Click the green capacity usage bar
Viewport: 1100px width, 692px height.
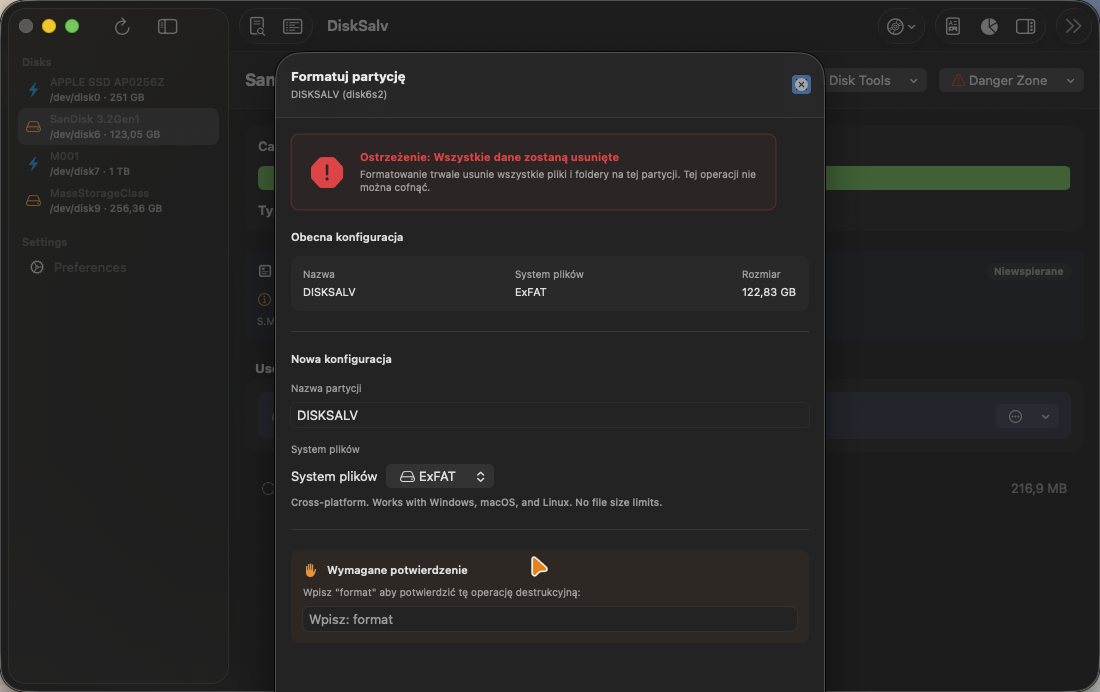pyautogui.click(x=947, y=178)
